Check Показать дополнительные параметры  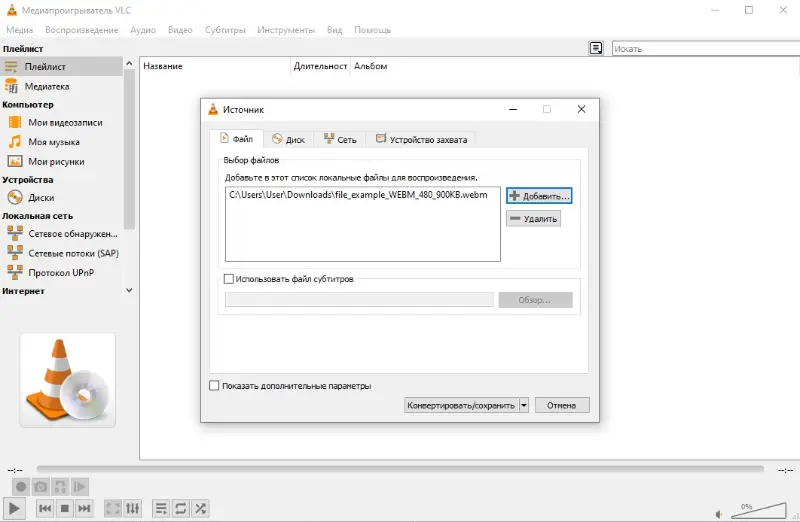pyautogui.click(x=214, y=386)
